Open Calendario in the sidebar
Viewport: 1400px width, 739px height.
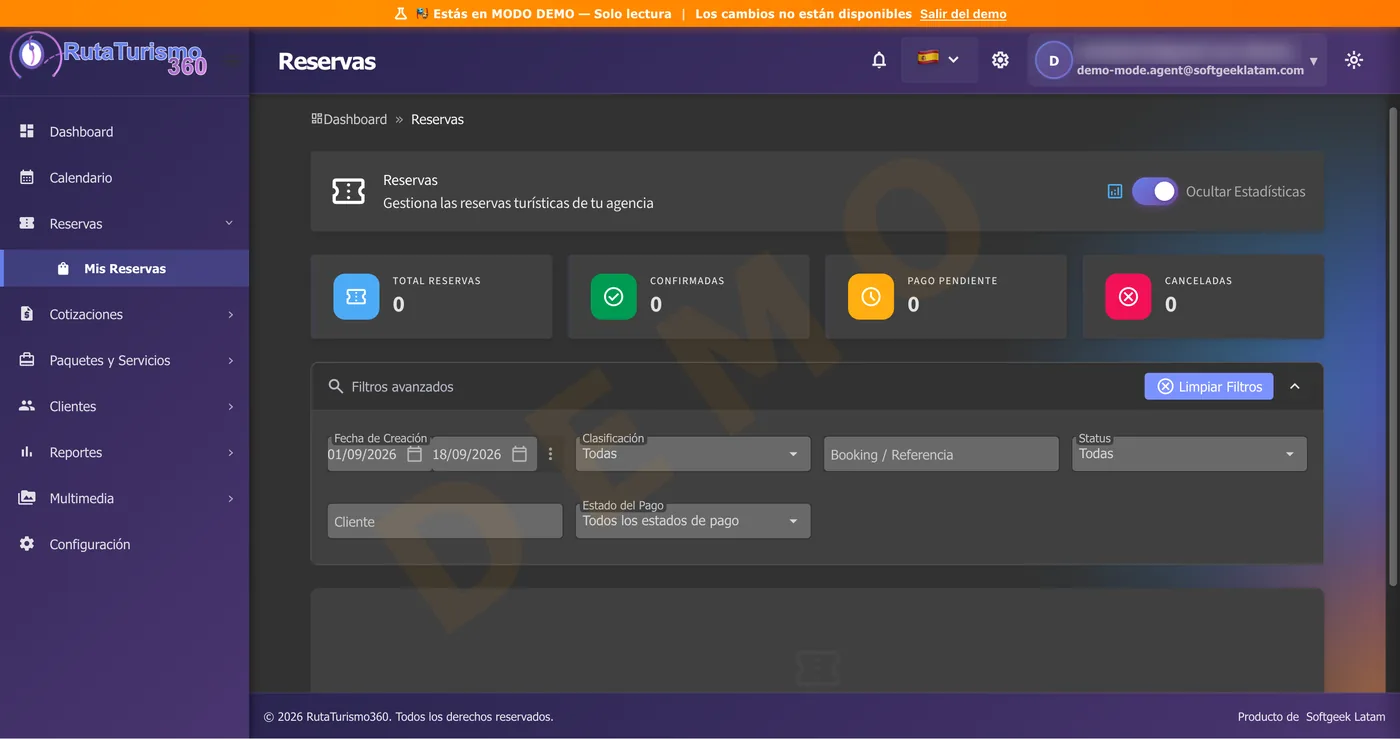click(124, 177)
